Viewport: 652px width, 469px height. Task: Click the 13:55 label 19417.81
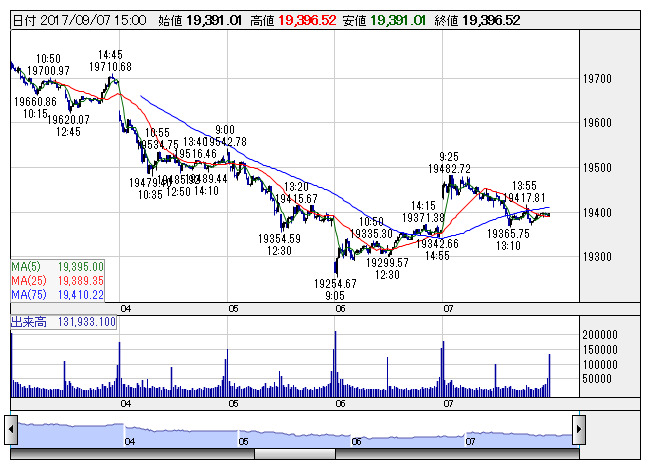tap(524, 197)
